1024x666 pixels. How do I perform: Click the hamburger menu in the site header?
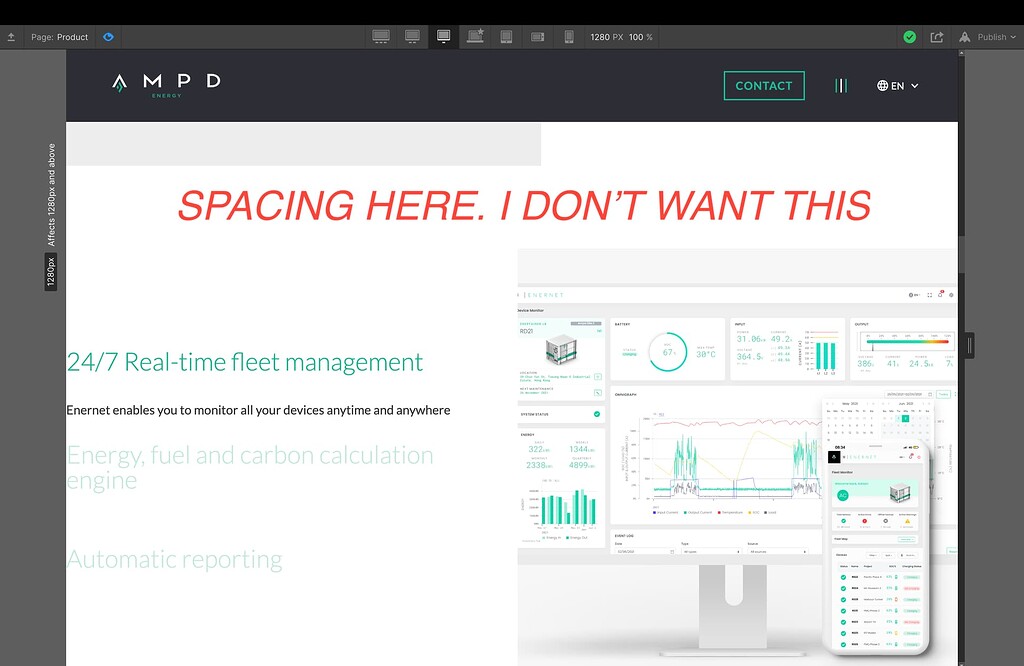840,85
